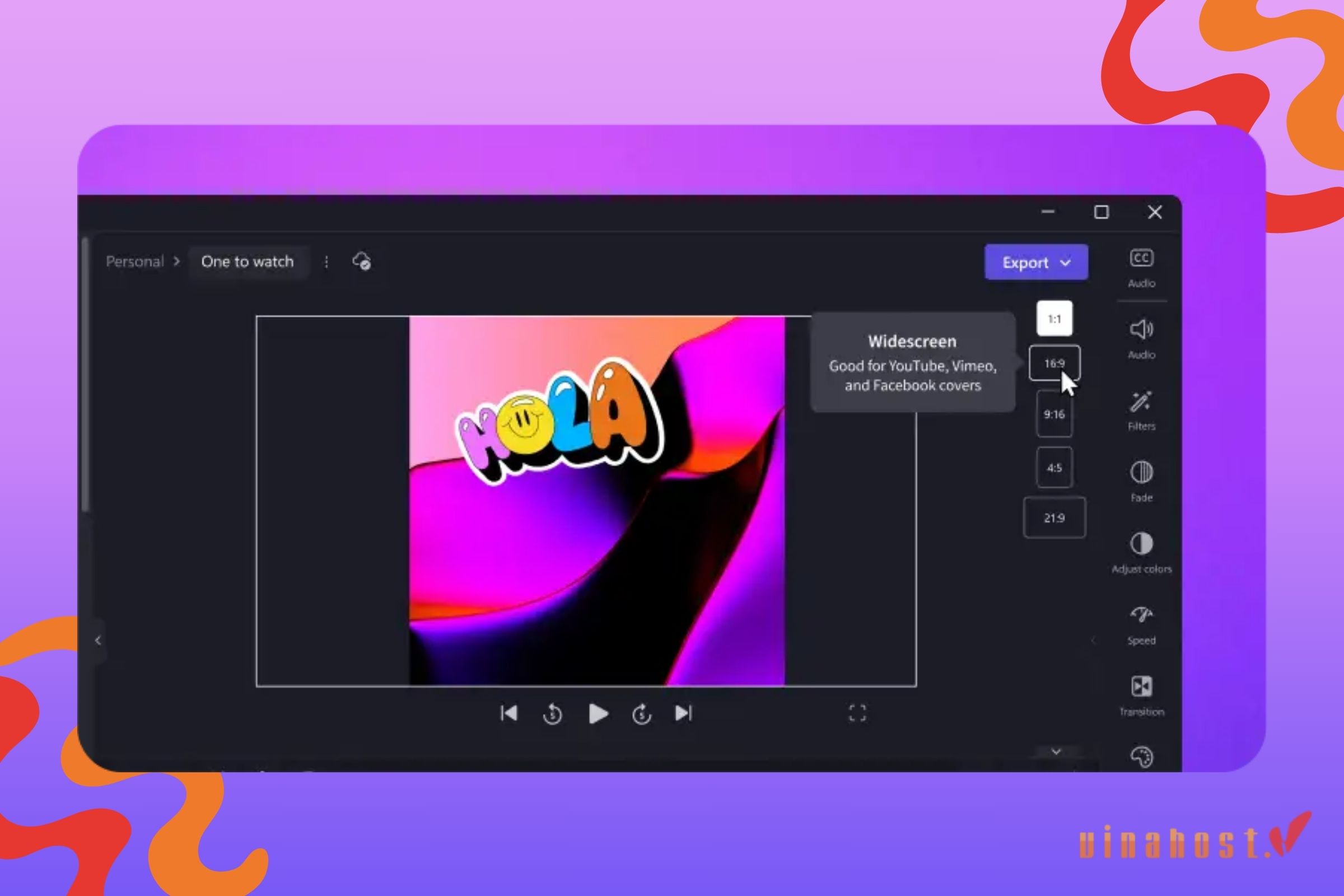Play the video preview
The height and width of the screenshot is (896, 1344).
pyautogui.click(x=598, y=713)
